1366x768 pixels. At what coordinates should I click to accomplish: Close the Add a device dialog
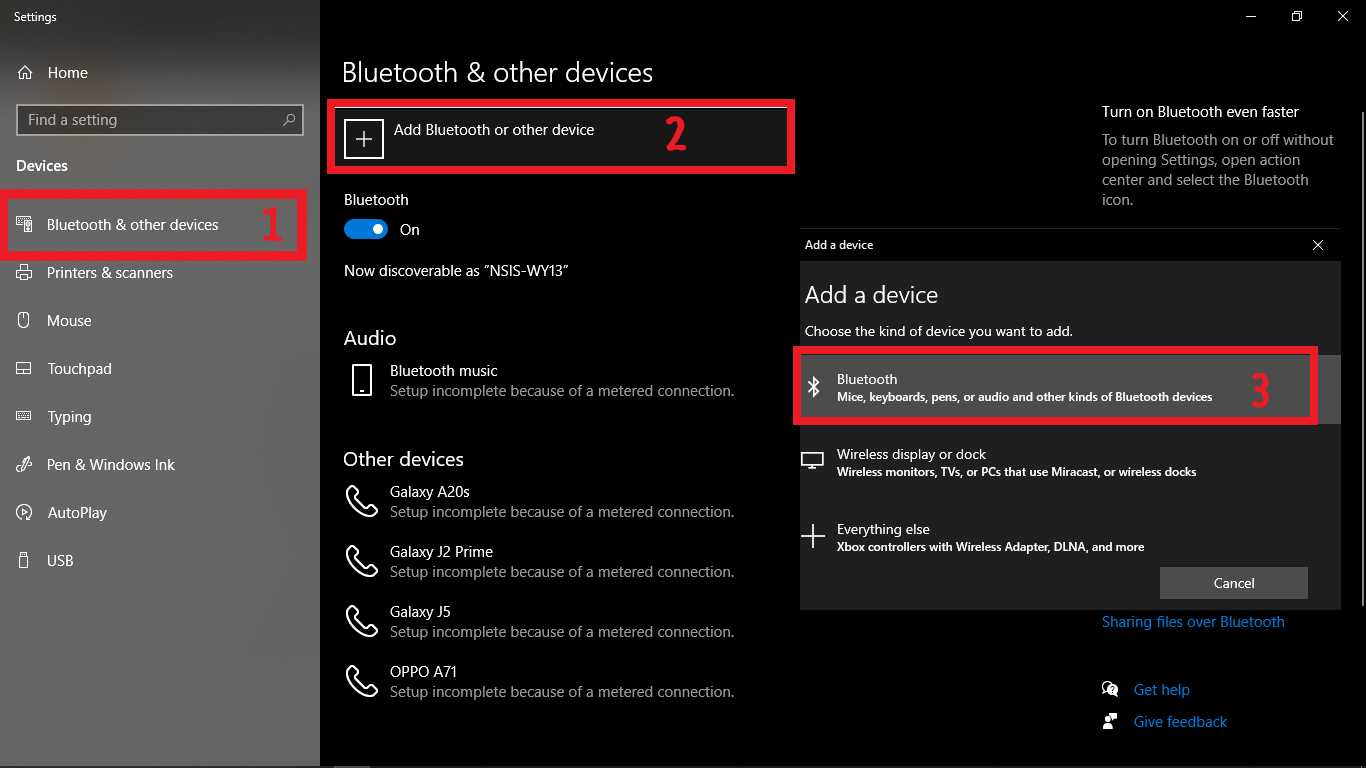tap(1318, 245)
